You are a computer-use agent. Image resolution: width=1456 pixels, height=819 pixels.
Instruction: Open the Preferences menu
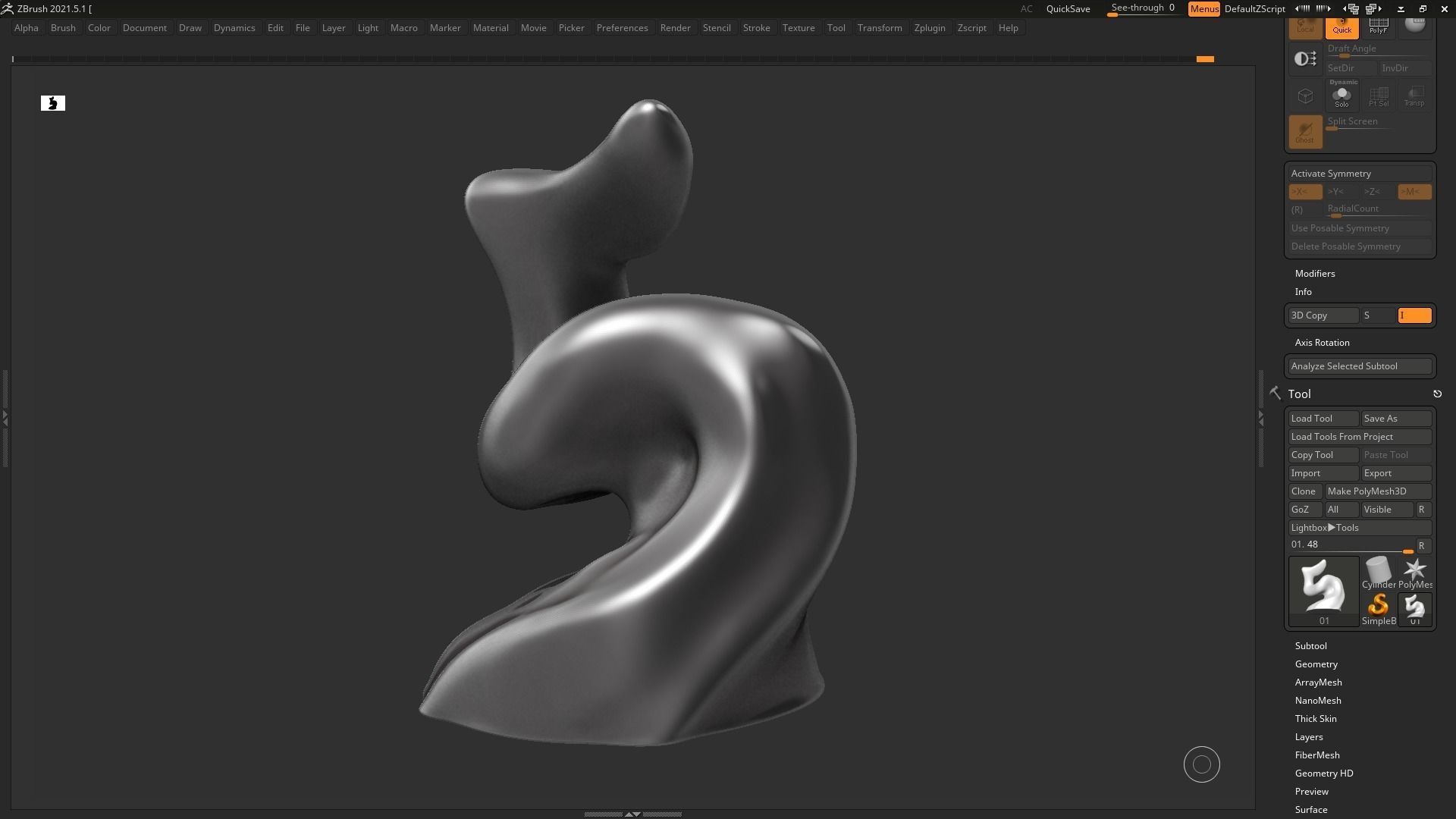[622, 28]
